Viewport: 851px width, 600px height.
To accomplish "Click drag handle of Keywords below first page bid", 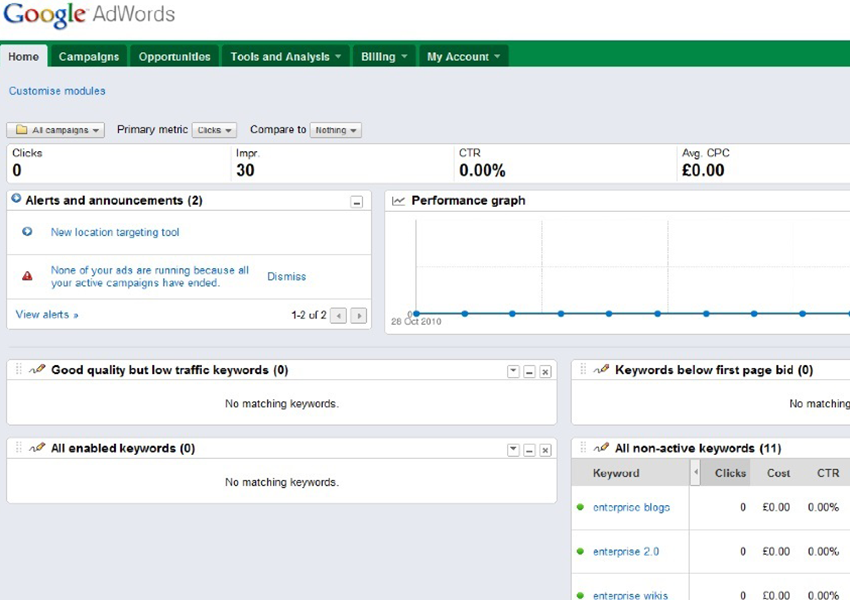I will (x=583, y=369).
